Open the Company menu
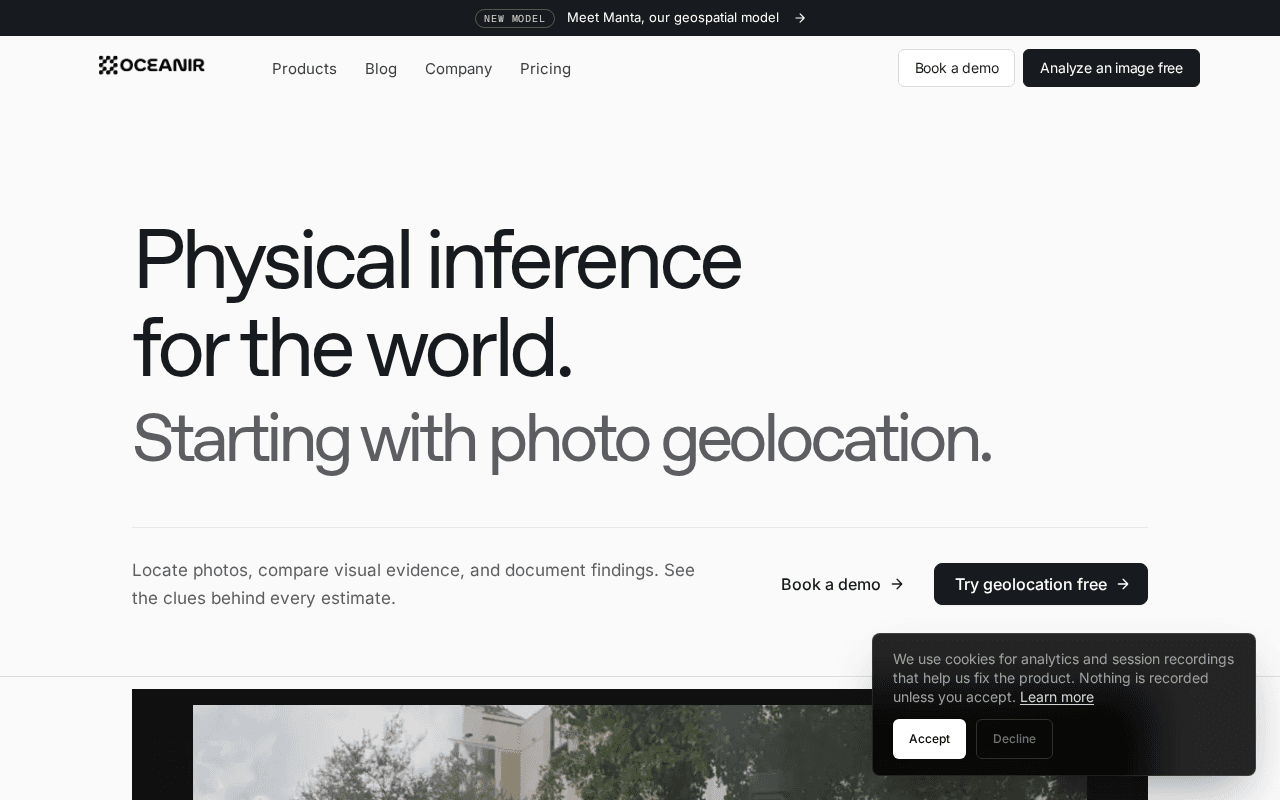The width and height of the screenshot is (1280, 800). (x=458, y=68)
